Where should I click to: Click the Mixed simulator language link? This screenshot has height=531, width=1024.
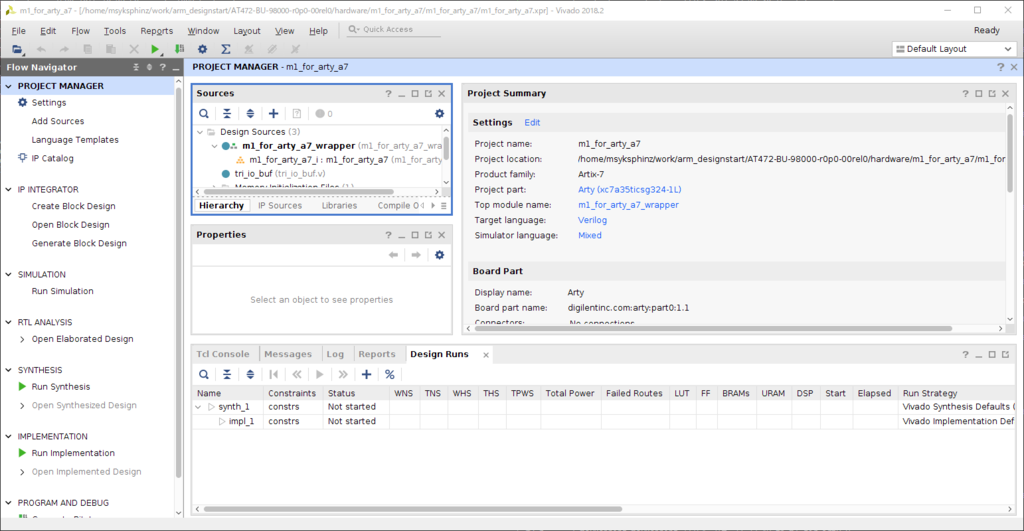[x=590, y=235]
